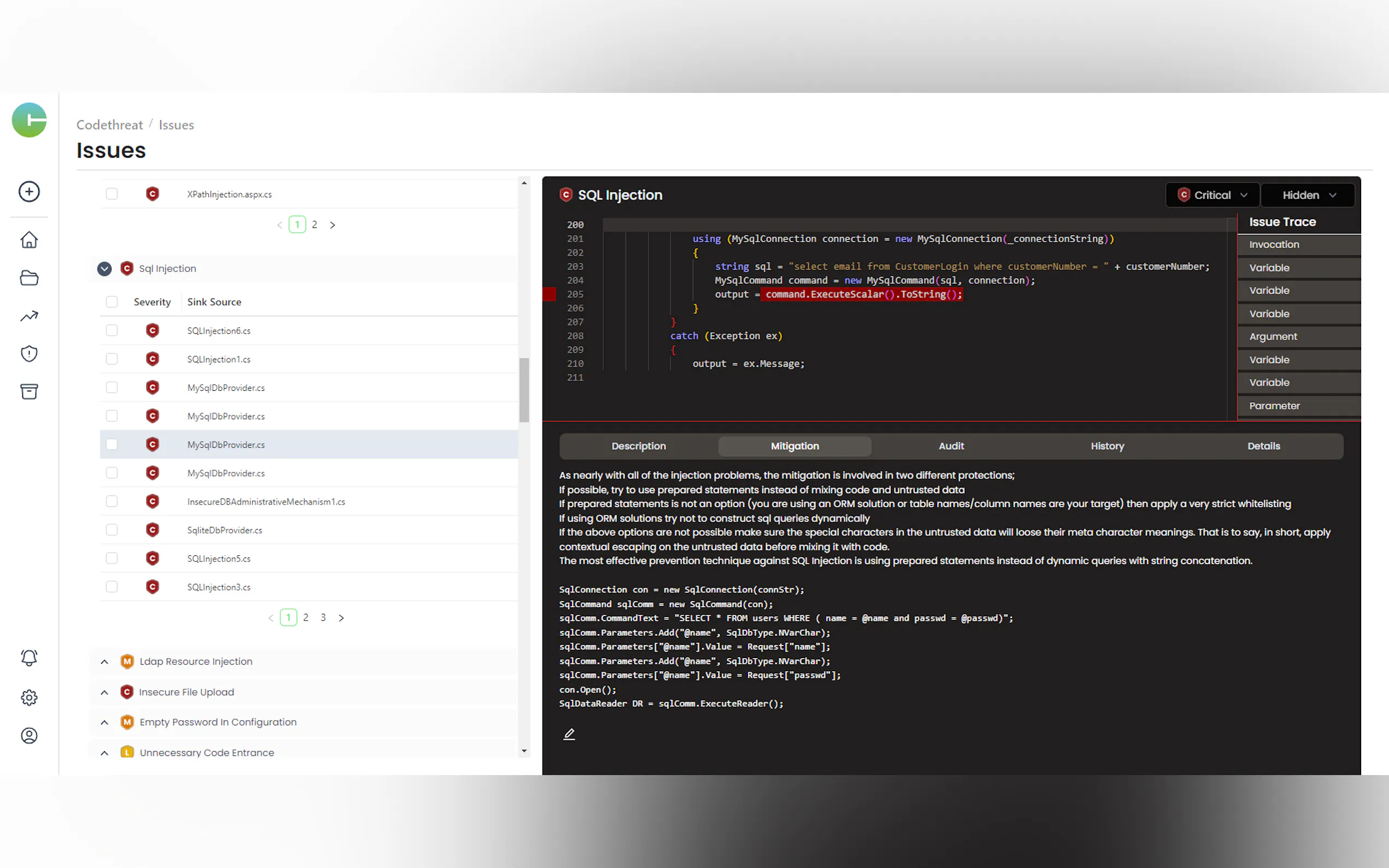Check the SQLInjection6.cs row checkbox
This screenshot has width=1389, height=868.
[x=112, y=331]
